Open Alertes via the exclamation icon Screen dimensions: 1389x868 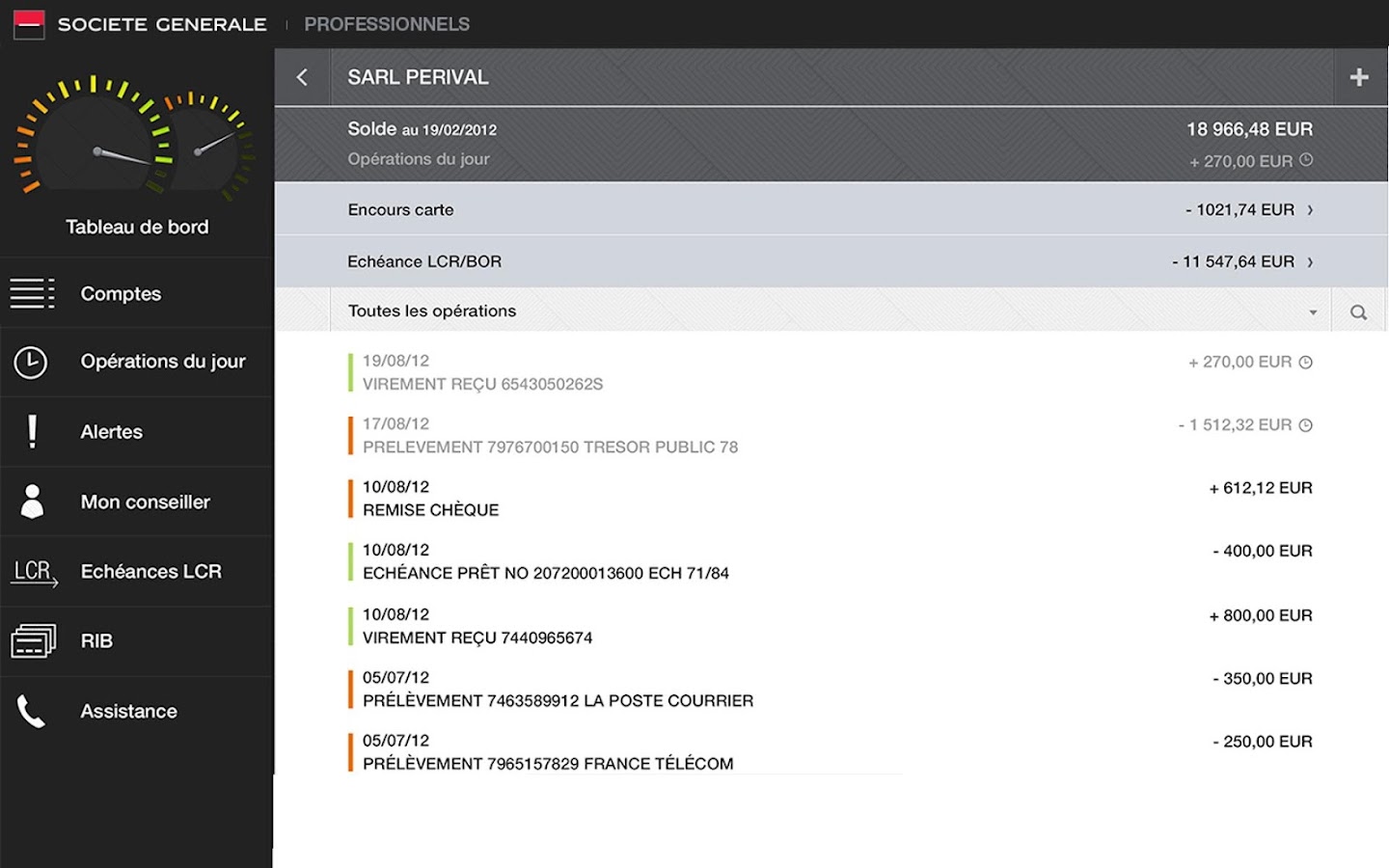point(32,431)
